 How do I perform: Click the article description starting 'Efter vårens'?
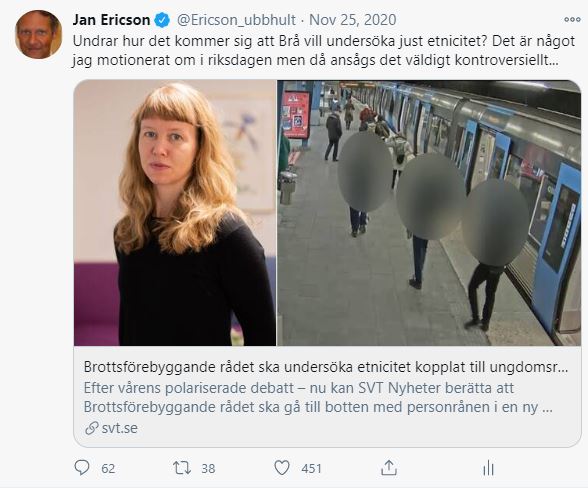click(318, 397)
